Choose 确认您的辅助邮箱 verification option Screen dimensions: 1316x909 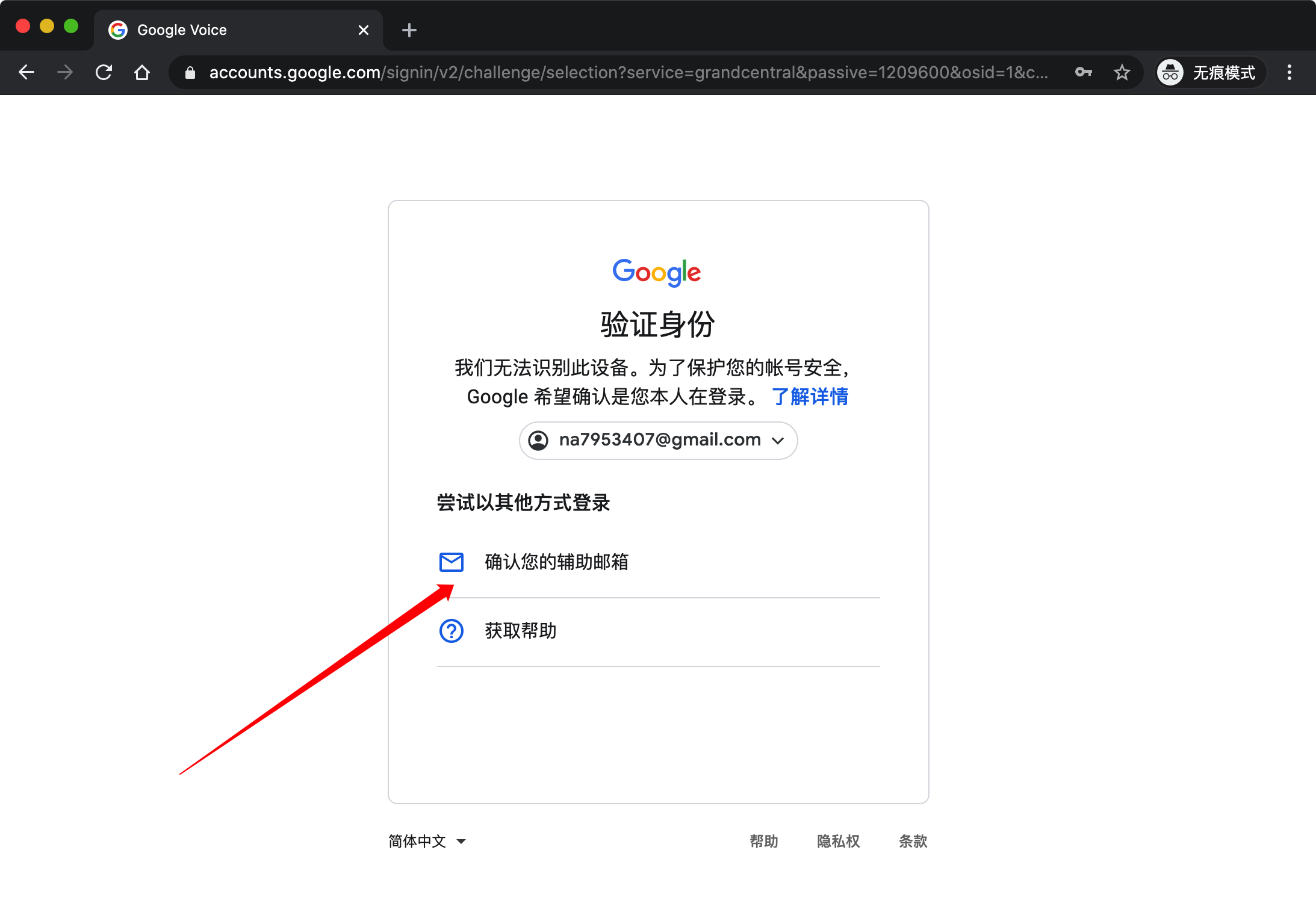(x=556, y=562)
